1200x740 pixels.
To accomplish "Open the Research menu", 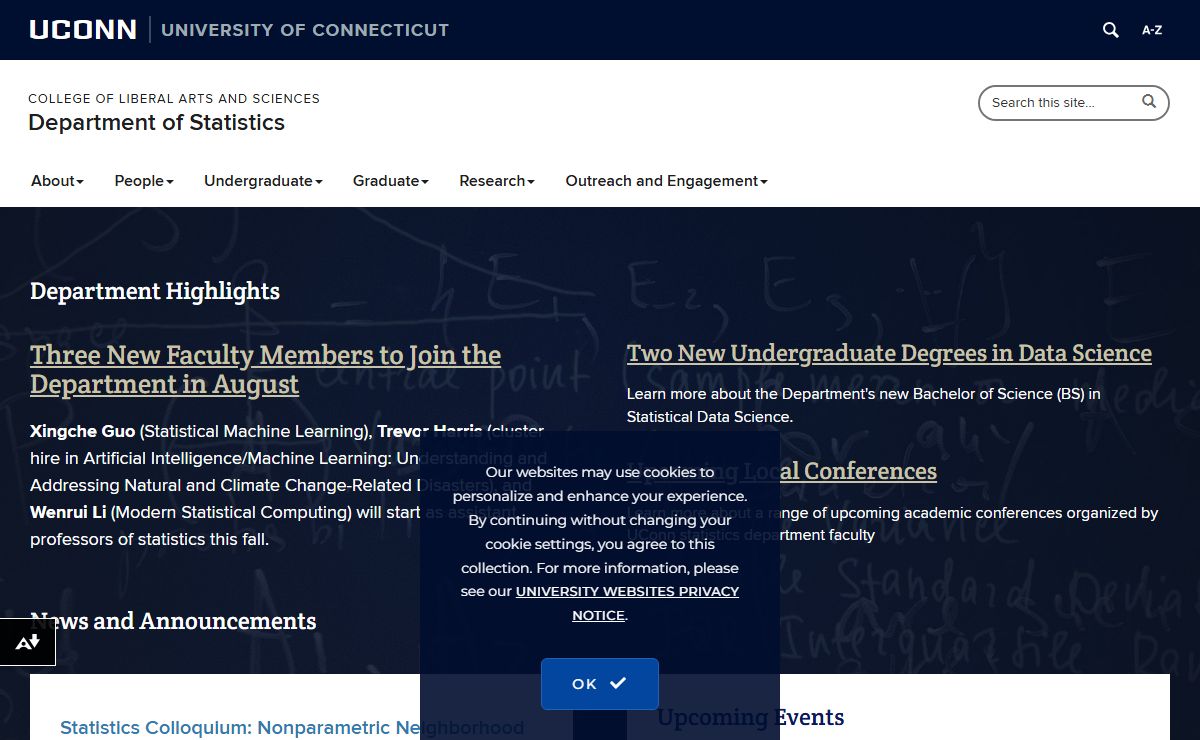I will coord(497,181).
